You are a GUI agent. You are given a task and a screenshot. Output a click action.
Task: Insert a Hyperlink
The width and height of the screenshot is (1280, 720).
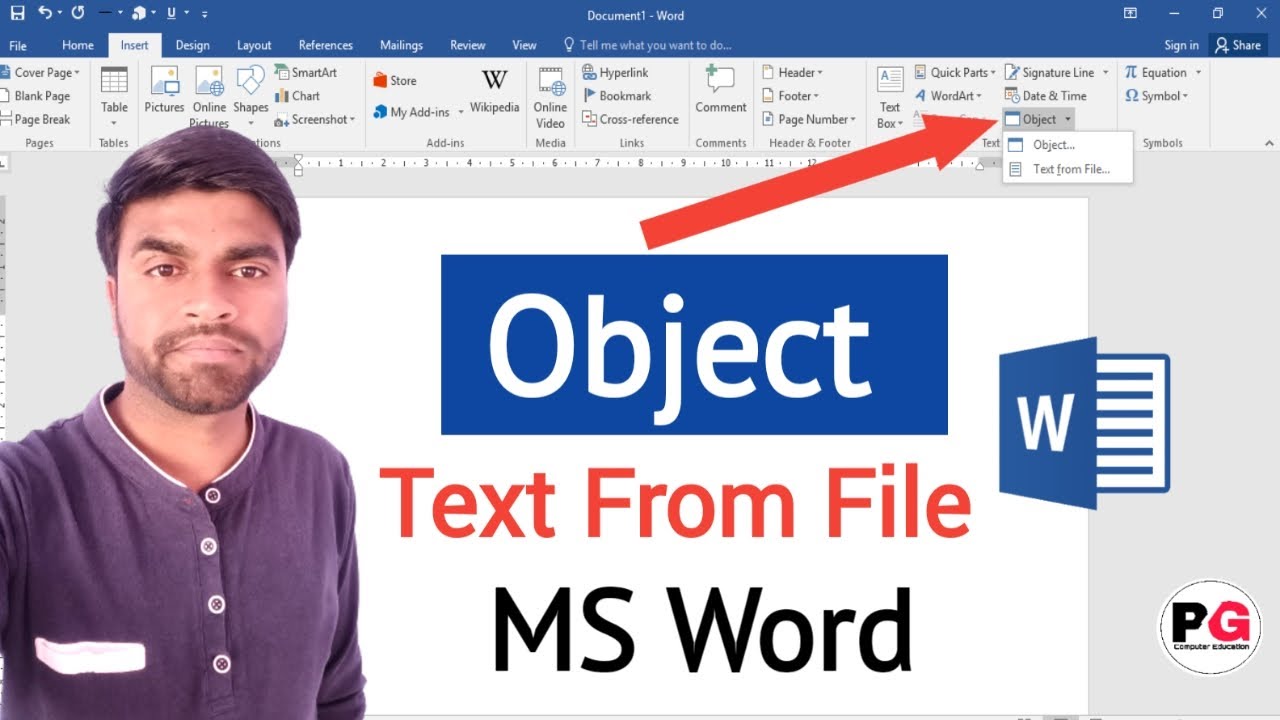click(x=616, y=72)
